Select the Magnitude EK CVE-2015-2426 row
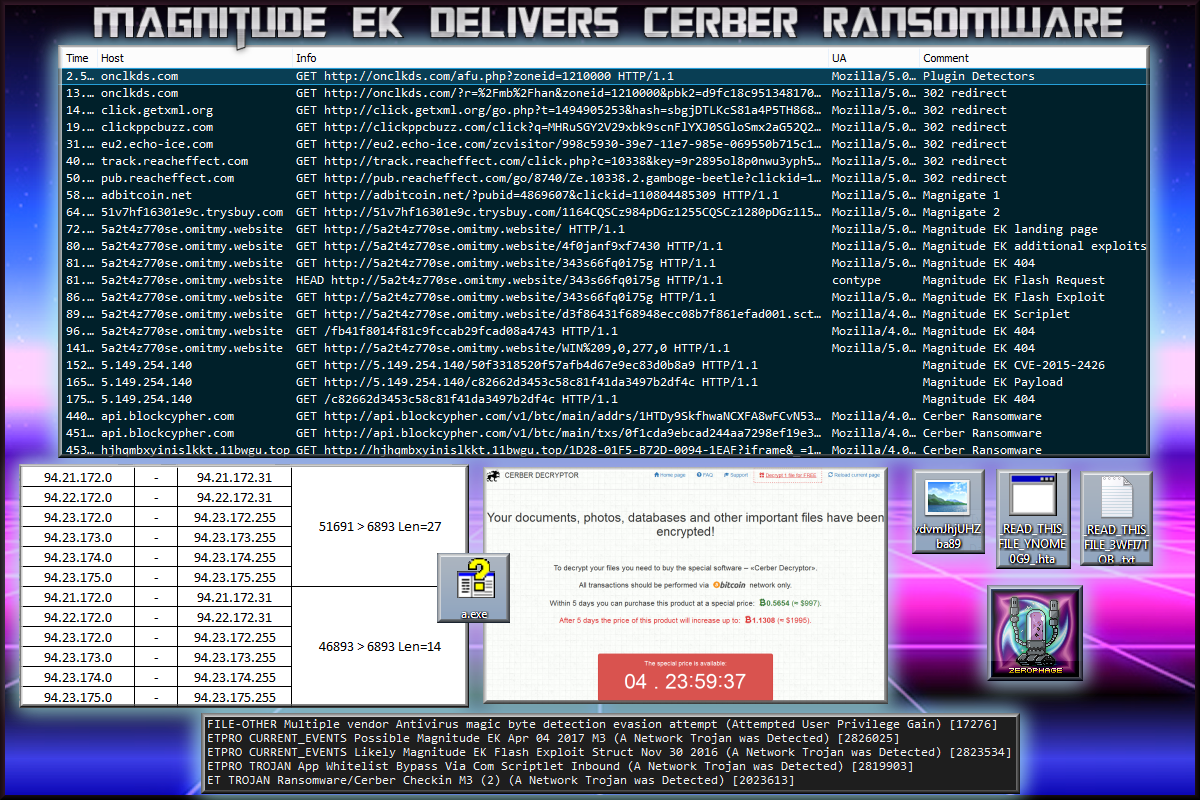This screenshot has width=1200, height=800. 605,365
